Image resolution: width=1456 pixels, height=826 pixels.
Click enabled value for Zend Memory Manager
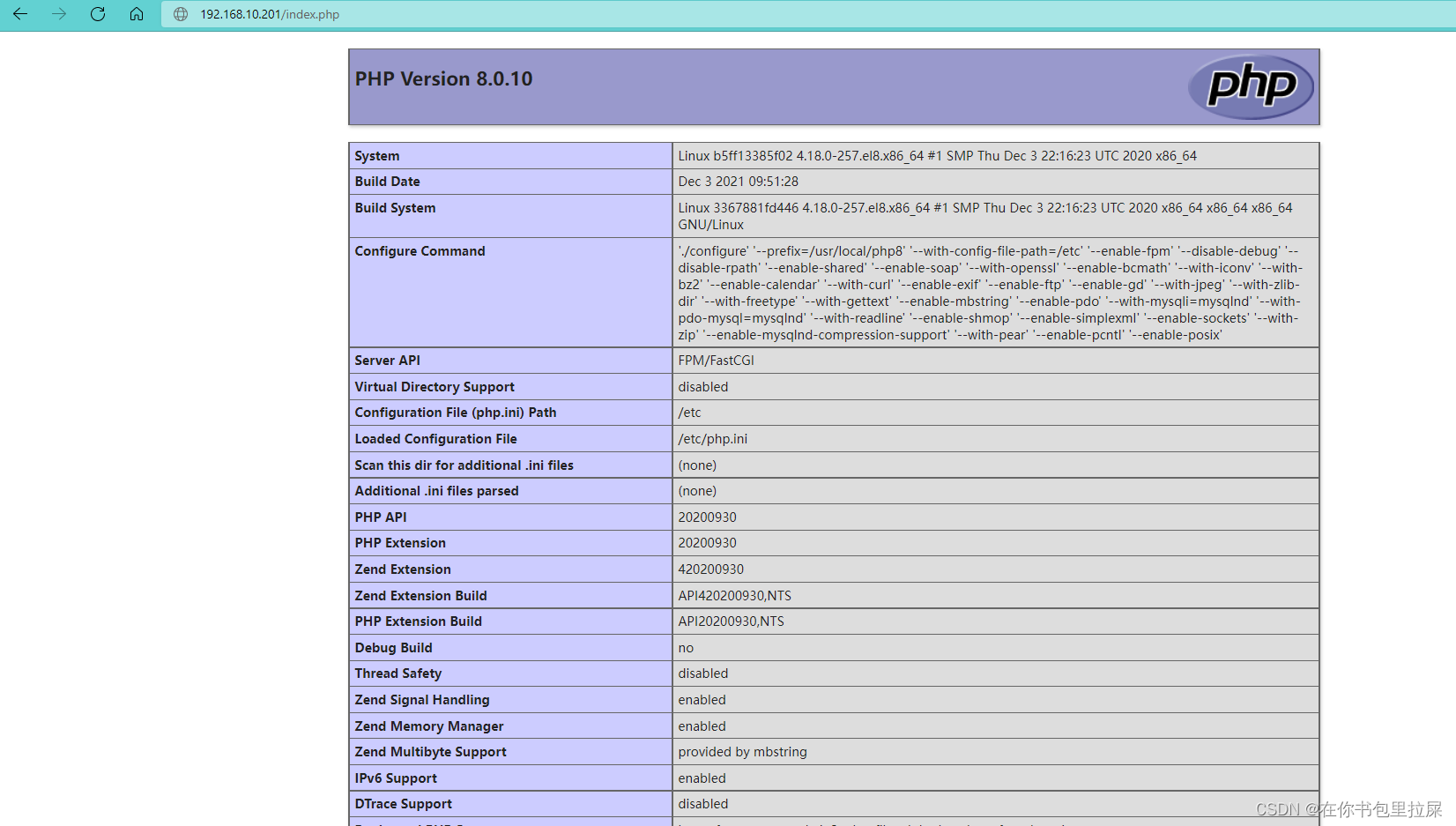(x=702, y=726)
